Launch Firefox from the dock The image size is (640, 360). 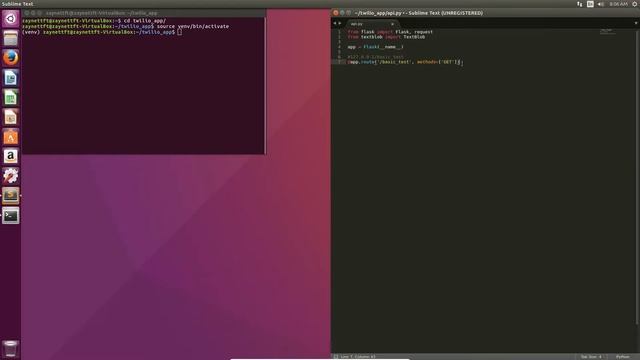point(11,58)
